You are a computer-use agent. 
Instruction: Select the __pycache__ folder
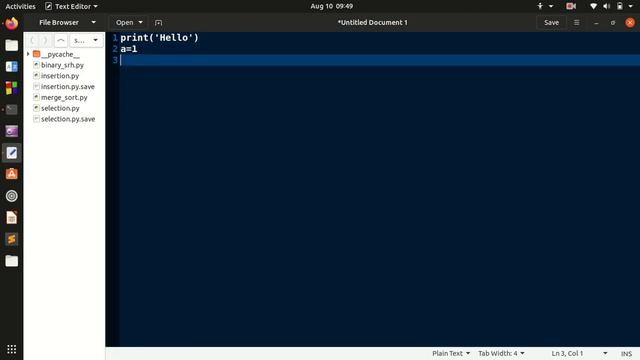click(x=60, y=54)
